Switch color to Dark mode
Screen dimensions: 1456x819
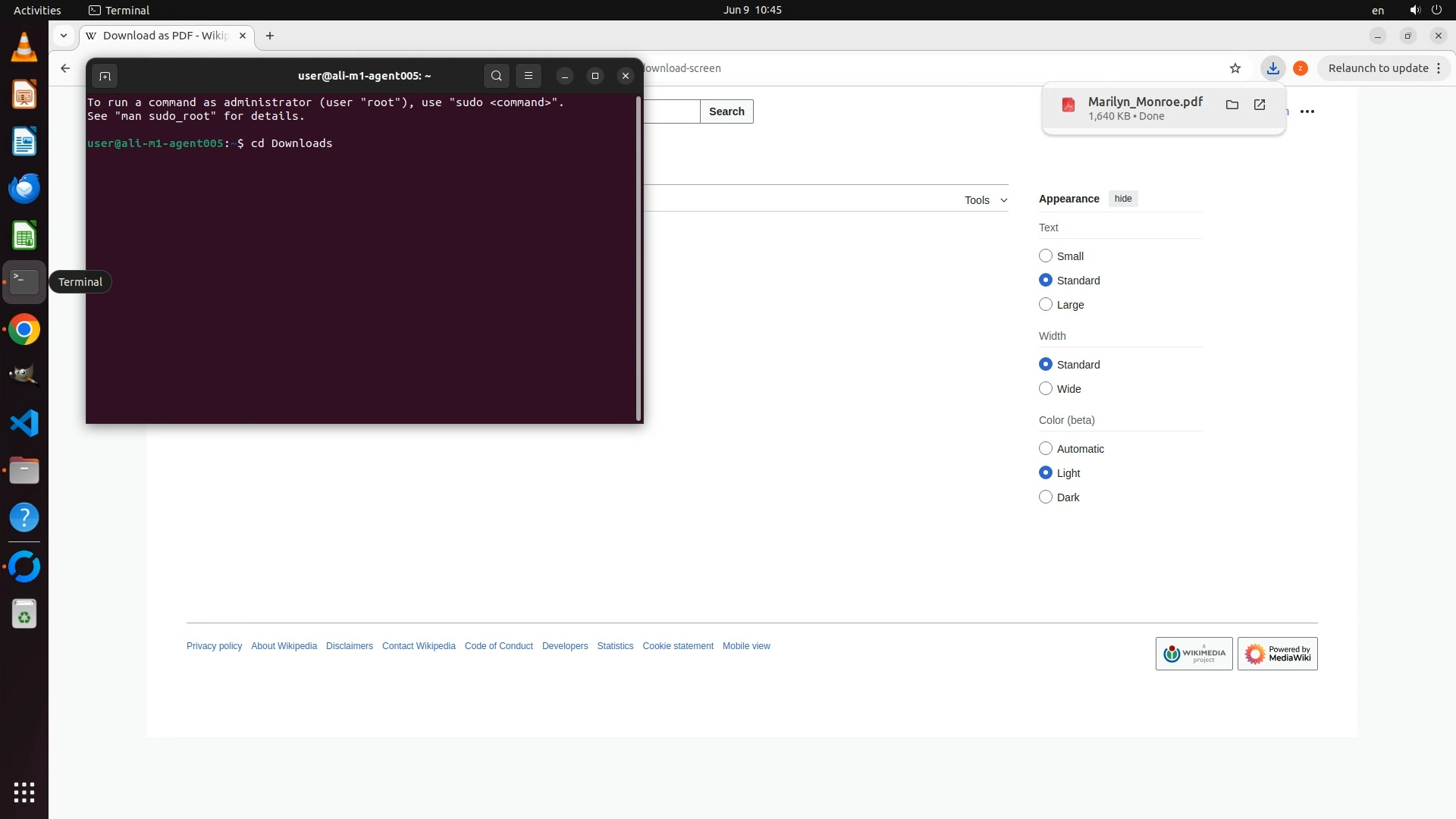pos(1046,497)
